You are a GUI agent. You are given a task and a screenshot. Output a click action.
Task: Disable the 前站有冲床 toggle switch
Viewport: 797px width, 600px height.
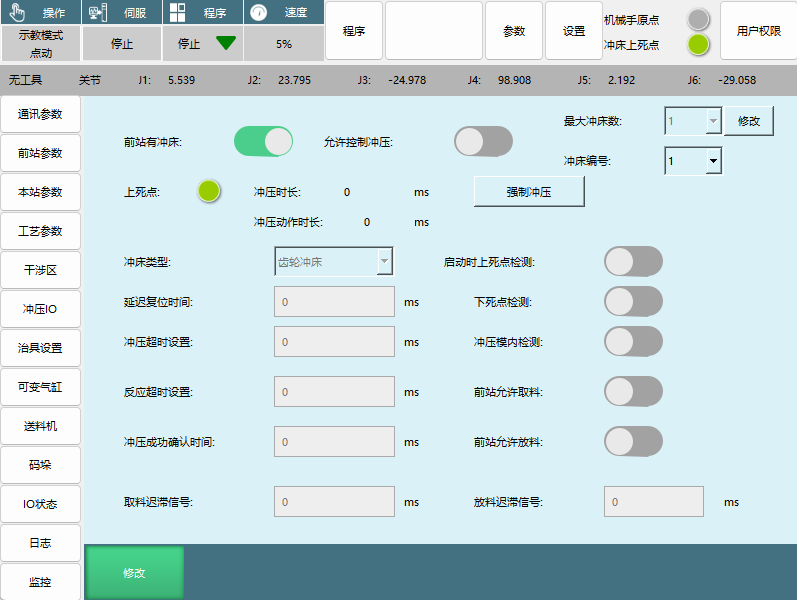[x=263, y=142]
